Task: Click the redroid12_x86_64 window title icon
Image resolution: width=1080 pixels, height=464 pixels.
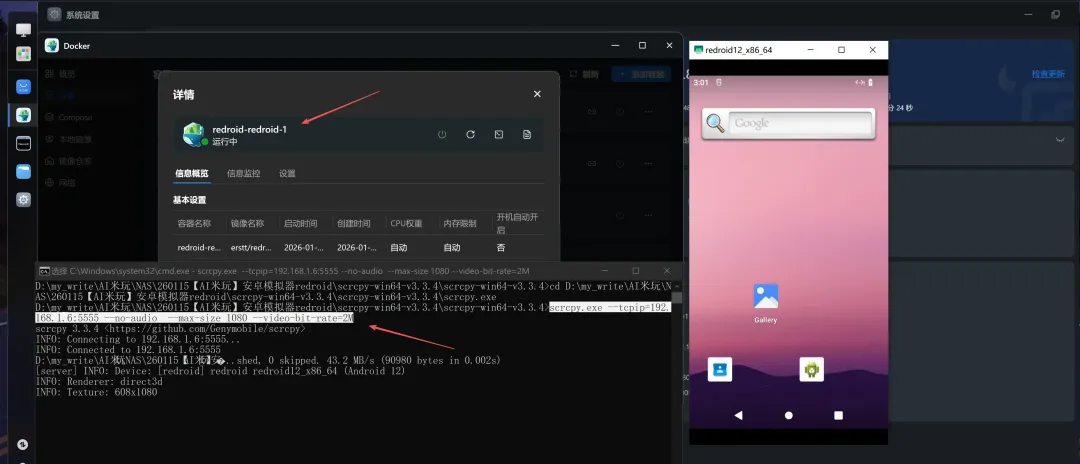Action: pos(698,50)
